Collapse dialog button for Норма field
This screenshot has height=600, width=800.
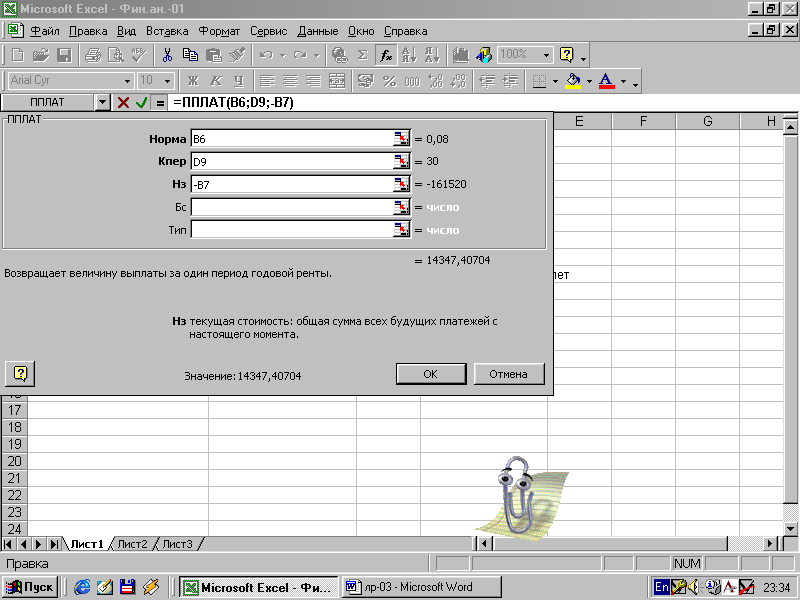pyautogui.click(x=402, y=139)
